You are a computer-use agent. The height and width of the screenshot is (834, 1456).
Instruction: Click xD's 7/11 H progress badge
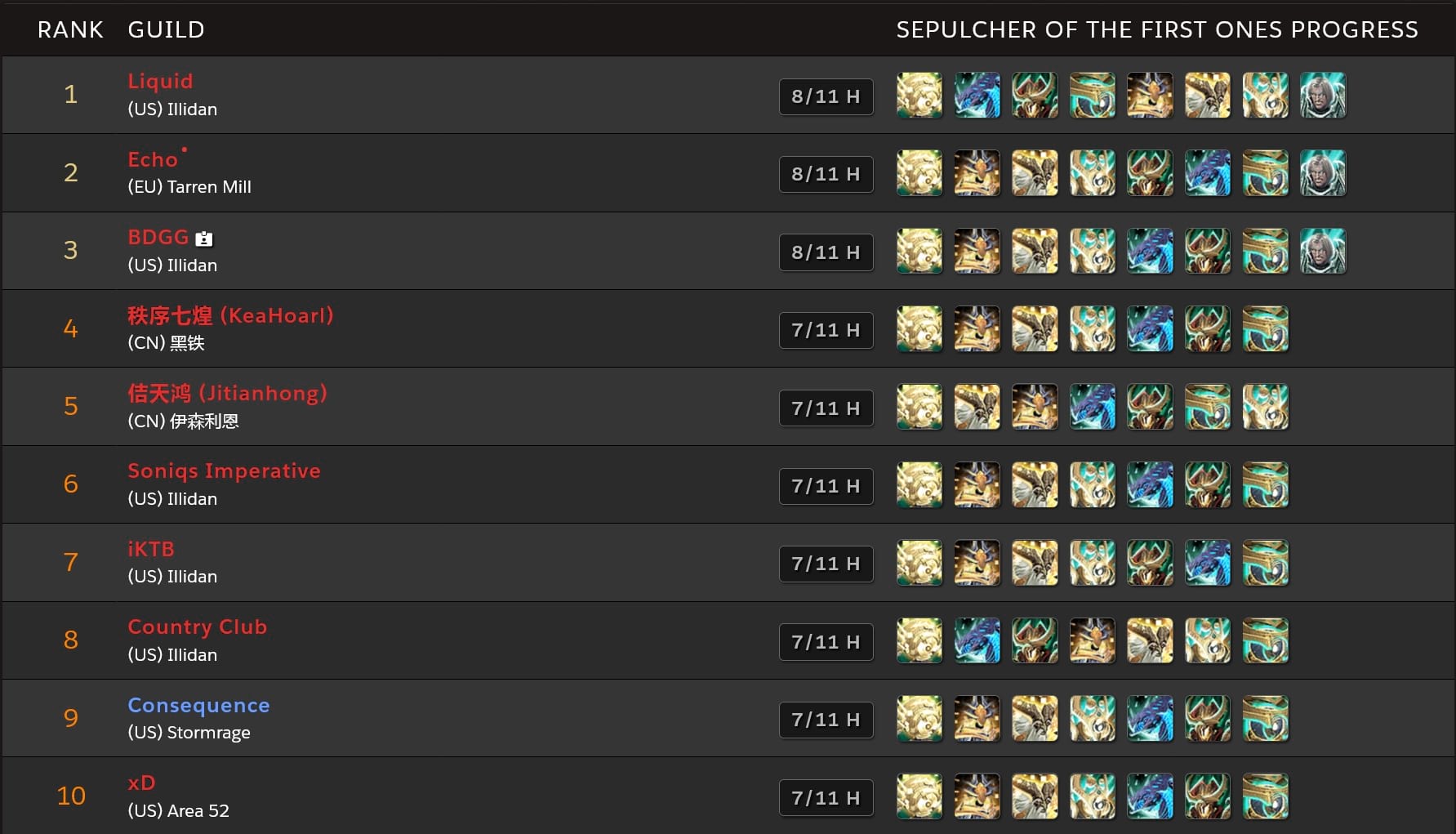tap(826, 798)
